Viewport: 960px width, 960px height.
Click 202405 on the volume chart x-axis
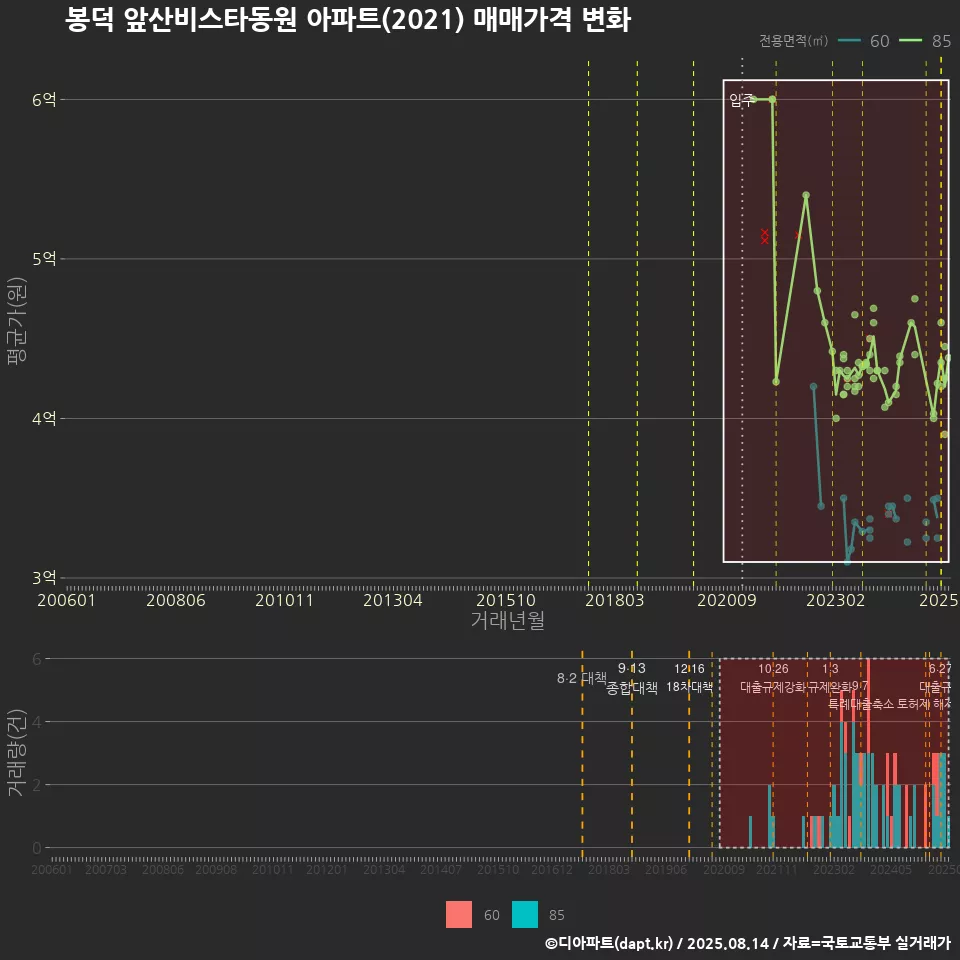point(891,869)
